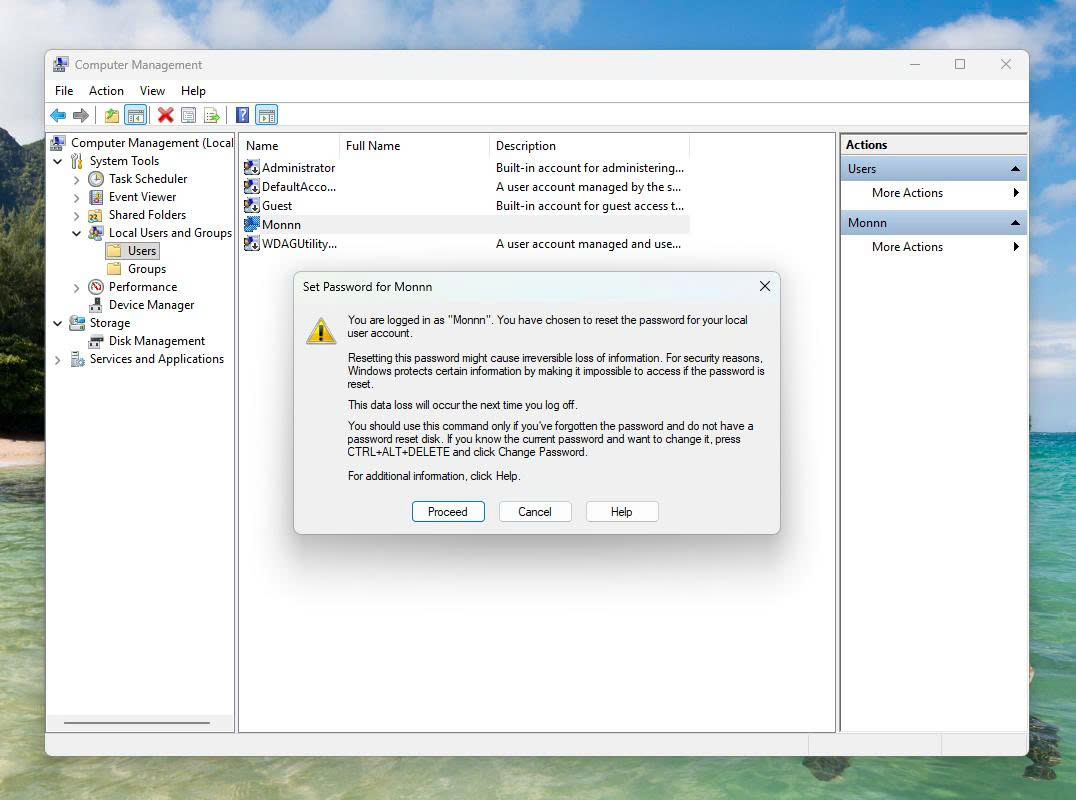Select Services and Applications icon

point(78,359)
